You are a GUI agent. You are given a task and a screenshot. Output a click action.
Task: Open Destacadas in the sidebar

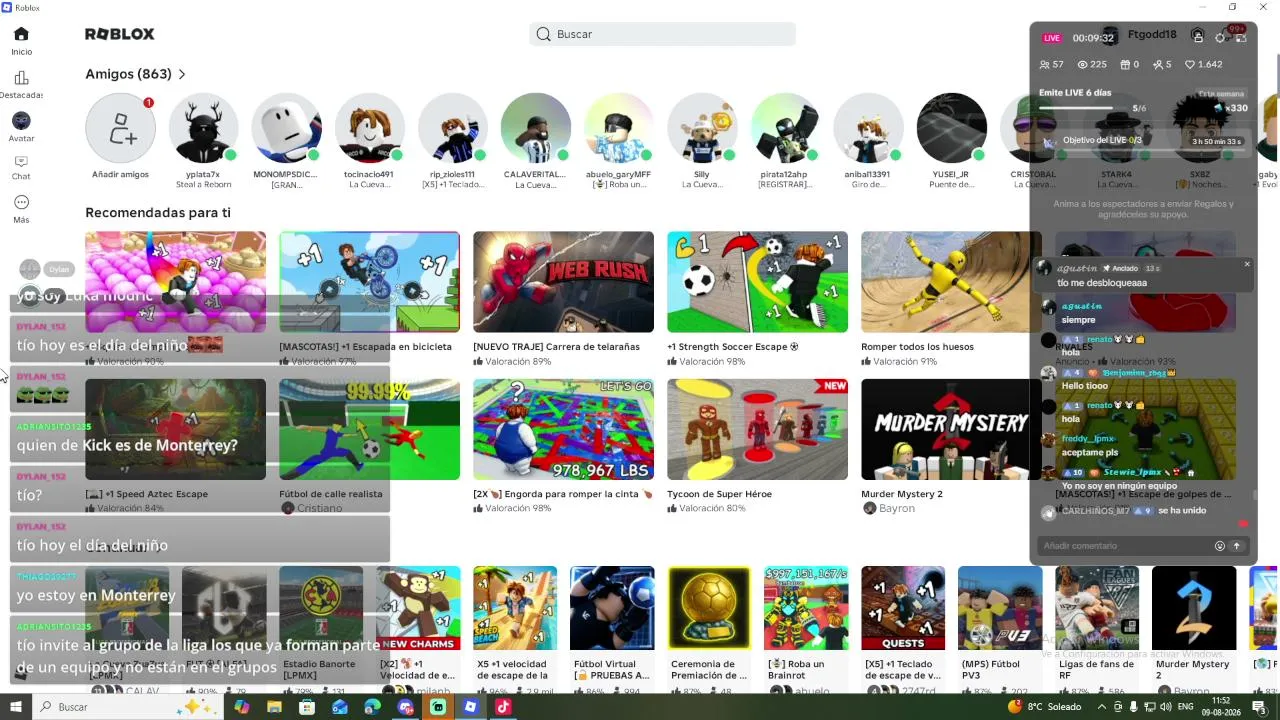(21, 85)
